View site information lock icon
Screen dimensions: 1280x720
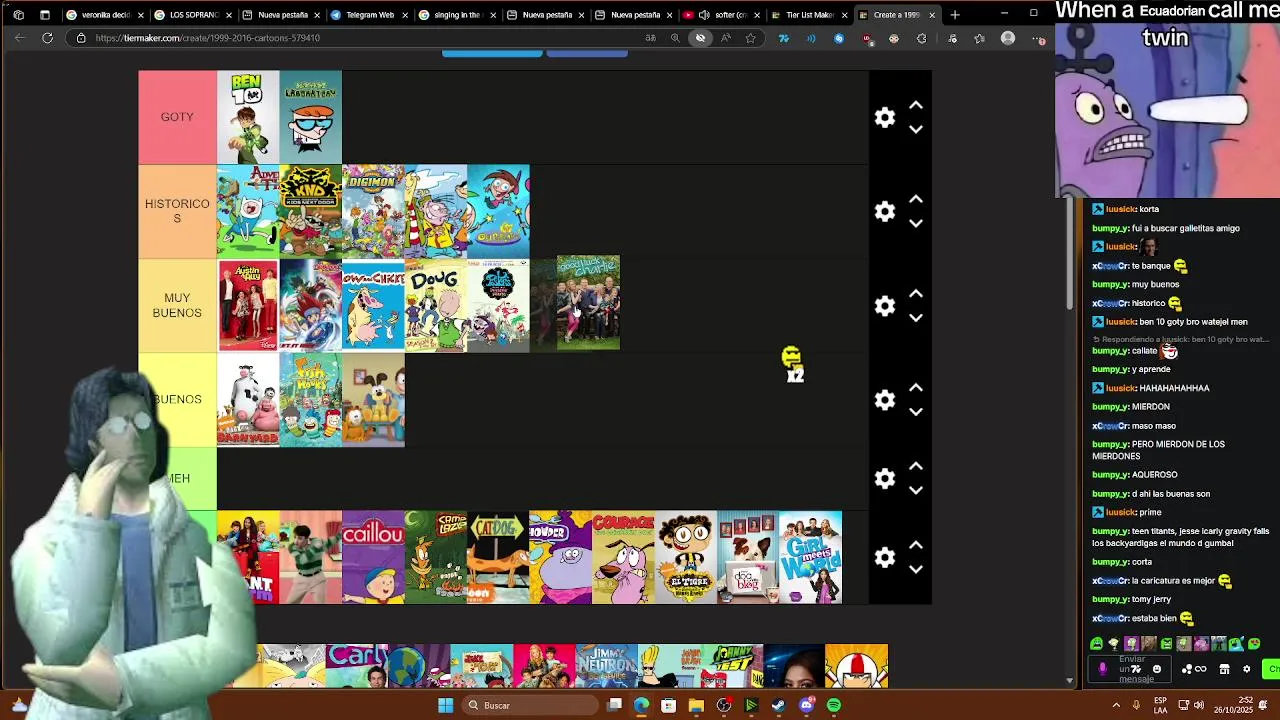[x=82, y=38]
